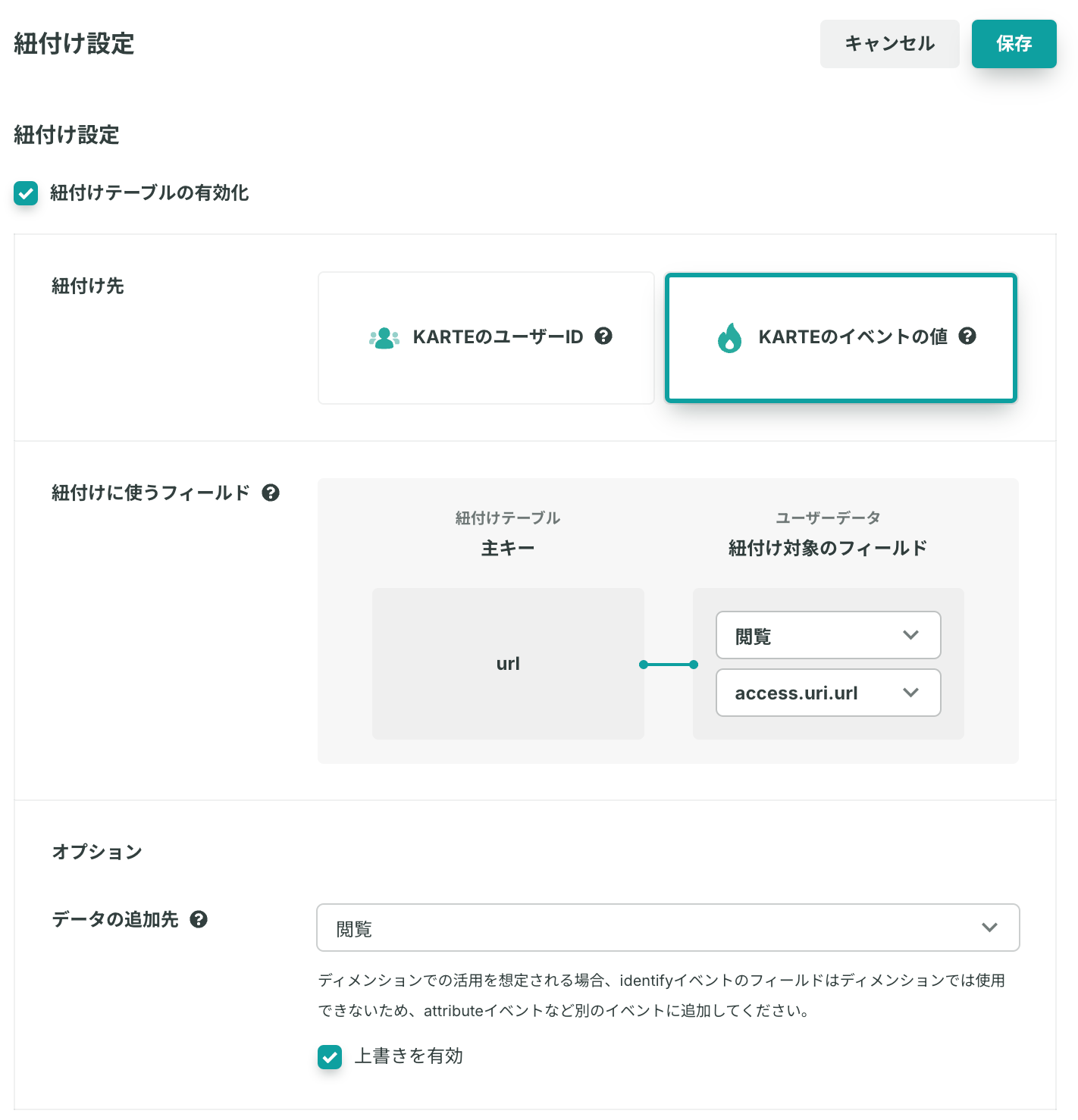Click the 紐付け対象のフィールド heading

pyautogui.click(x=828, y=548)
